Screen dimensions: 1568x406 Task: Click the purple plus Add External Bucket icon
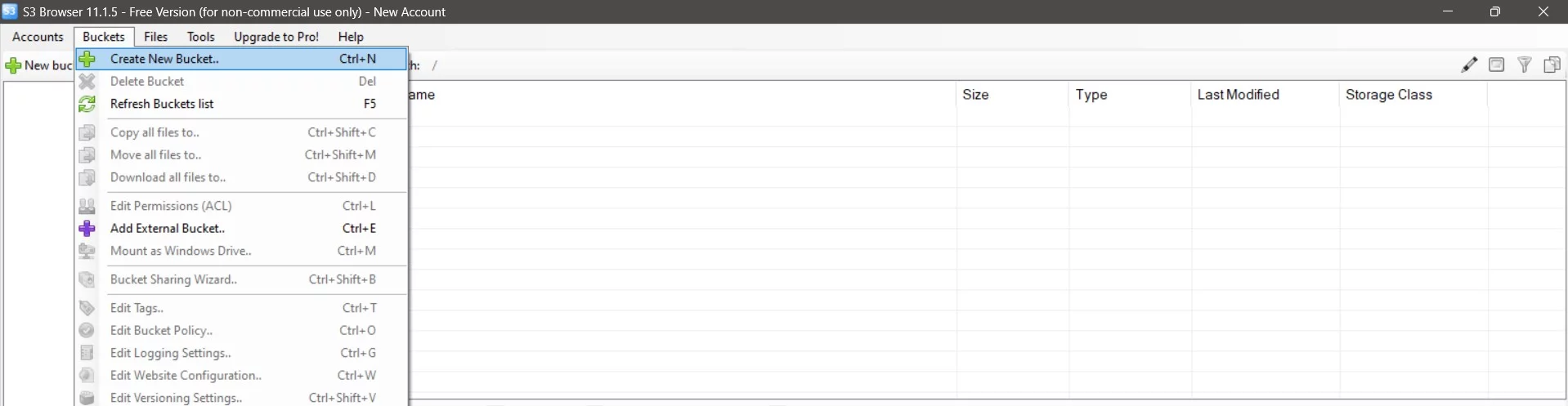87,229
